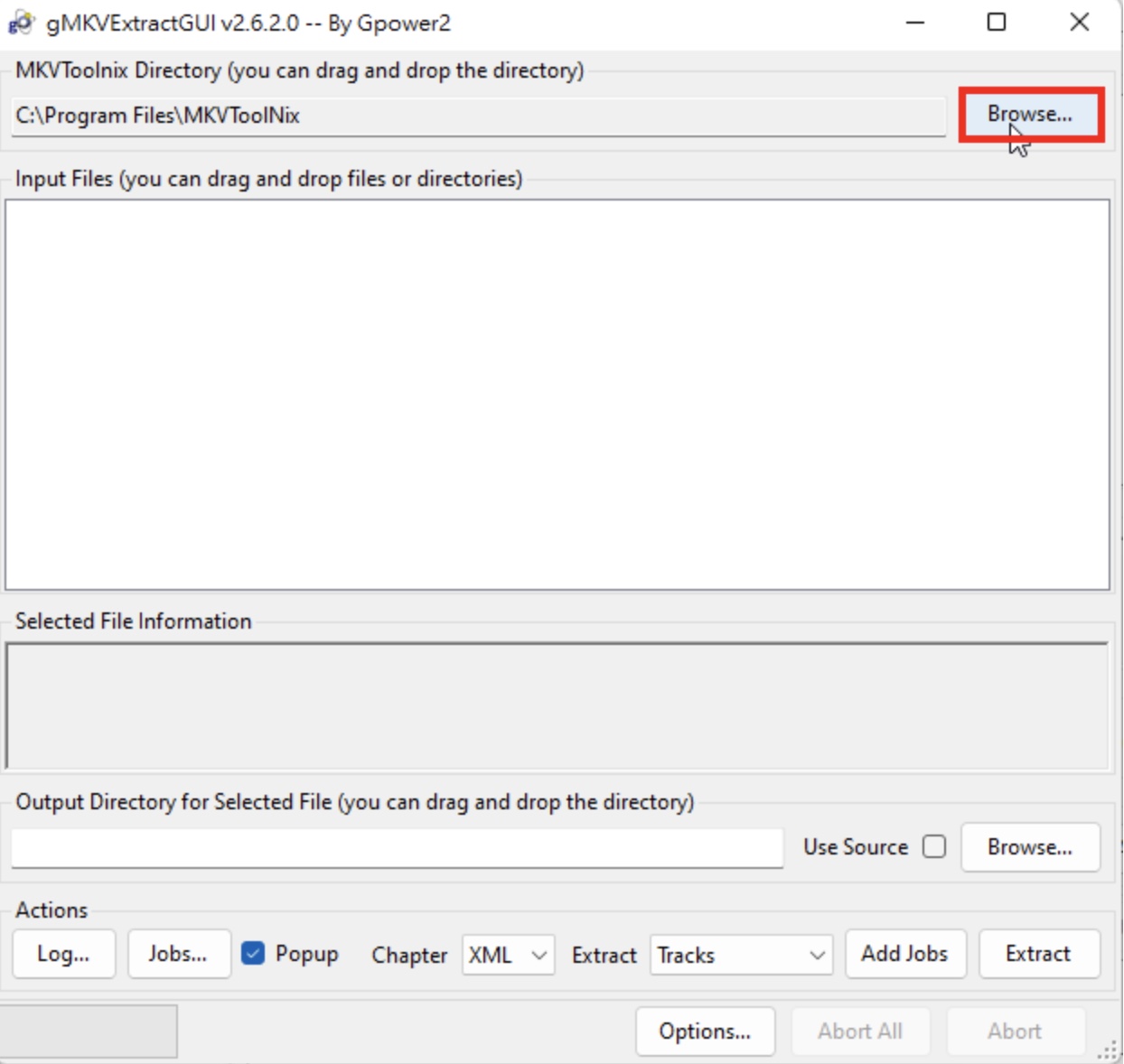This screenshot has width=1124, height=1064.
Task: Maximize the gMKVExtractGUI window
Action: pos(997,23)
